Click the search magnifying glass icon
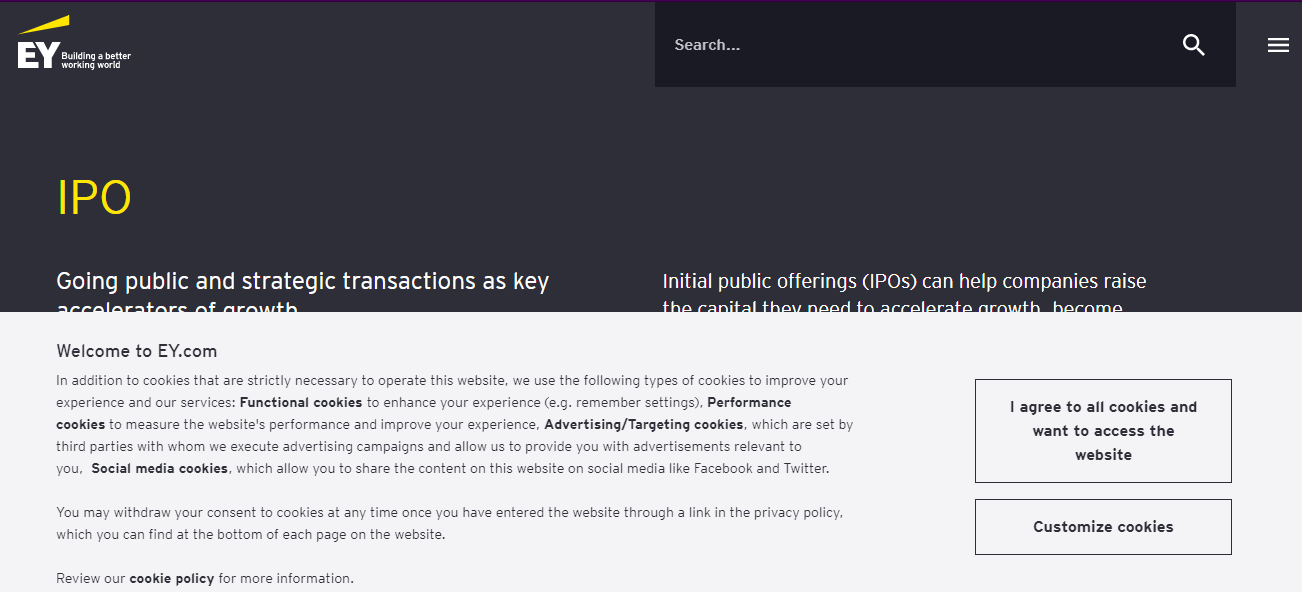This screenshot has width=1302, height=592. point(1193,45)
